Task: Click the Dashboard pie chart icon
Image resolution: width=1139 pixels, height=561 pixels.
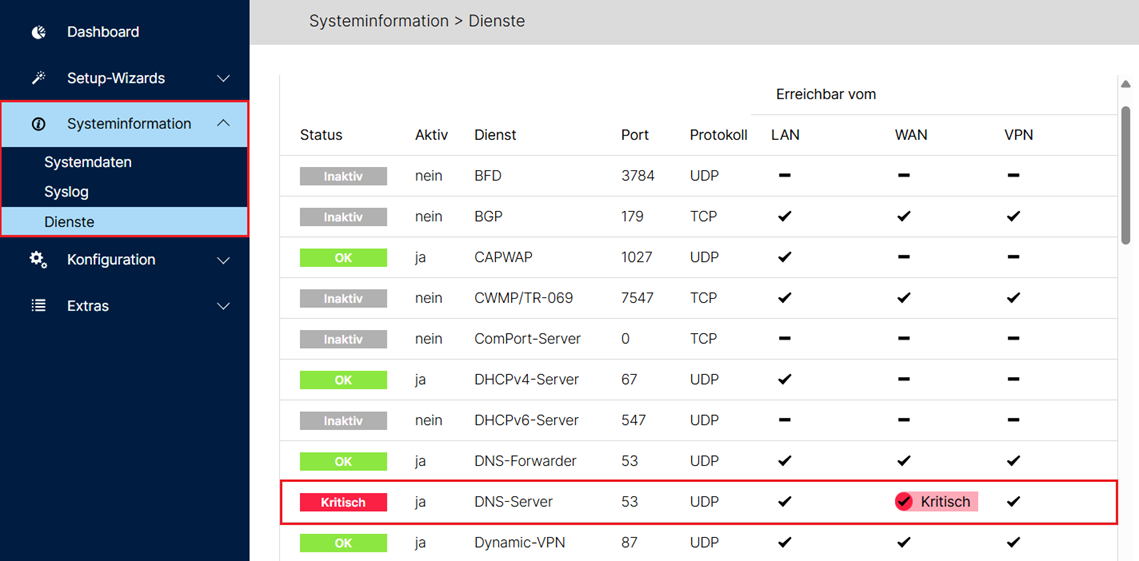Action: coord(39,32)
